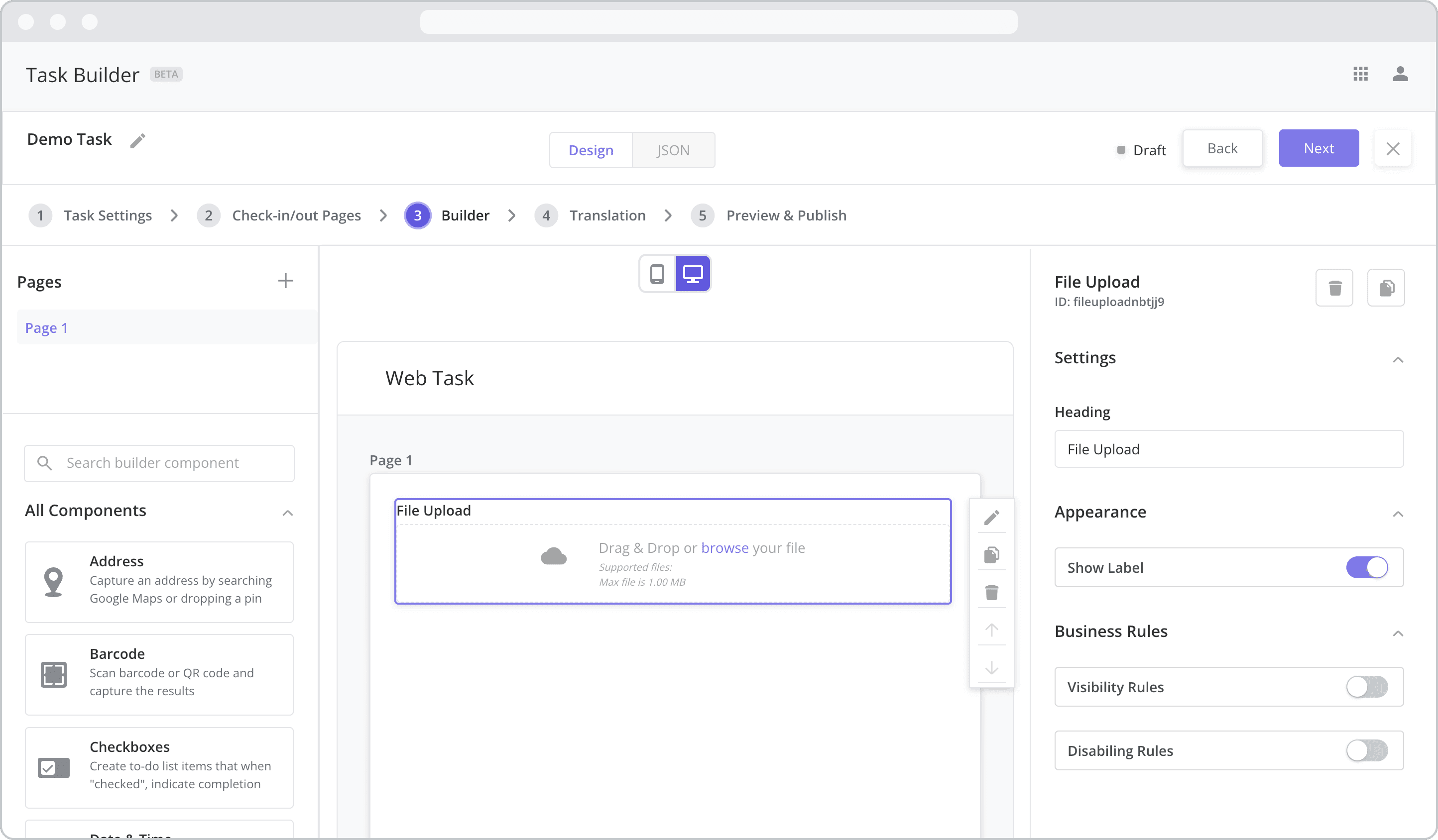The height and width of the screenshot is (840, 1438).
Task: Add the Barcode component card
Action: pos(159,675)
